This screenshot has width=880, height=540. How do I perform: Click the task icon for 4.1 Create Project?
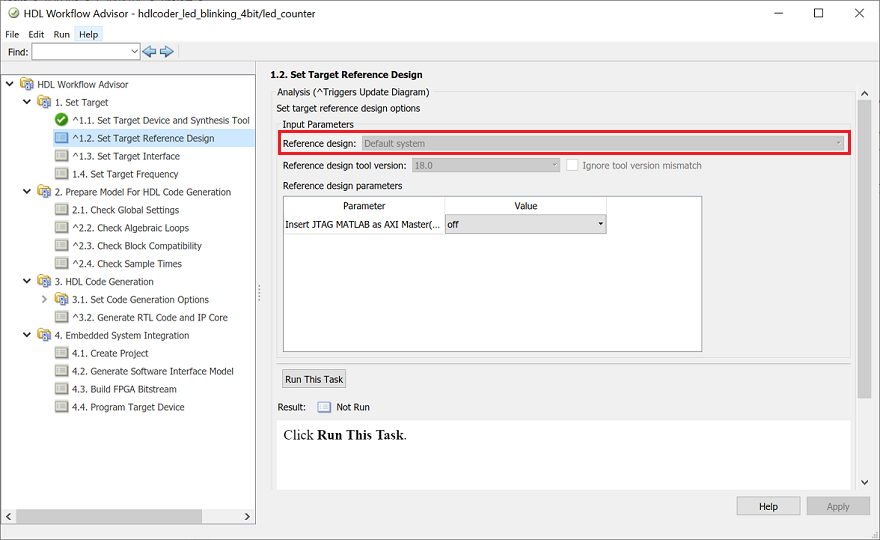point(62,353)
